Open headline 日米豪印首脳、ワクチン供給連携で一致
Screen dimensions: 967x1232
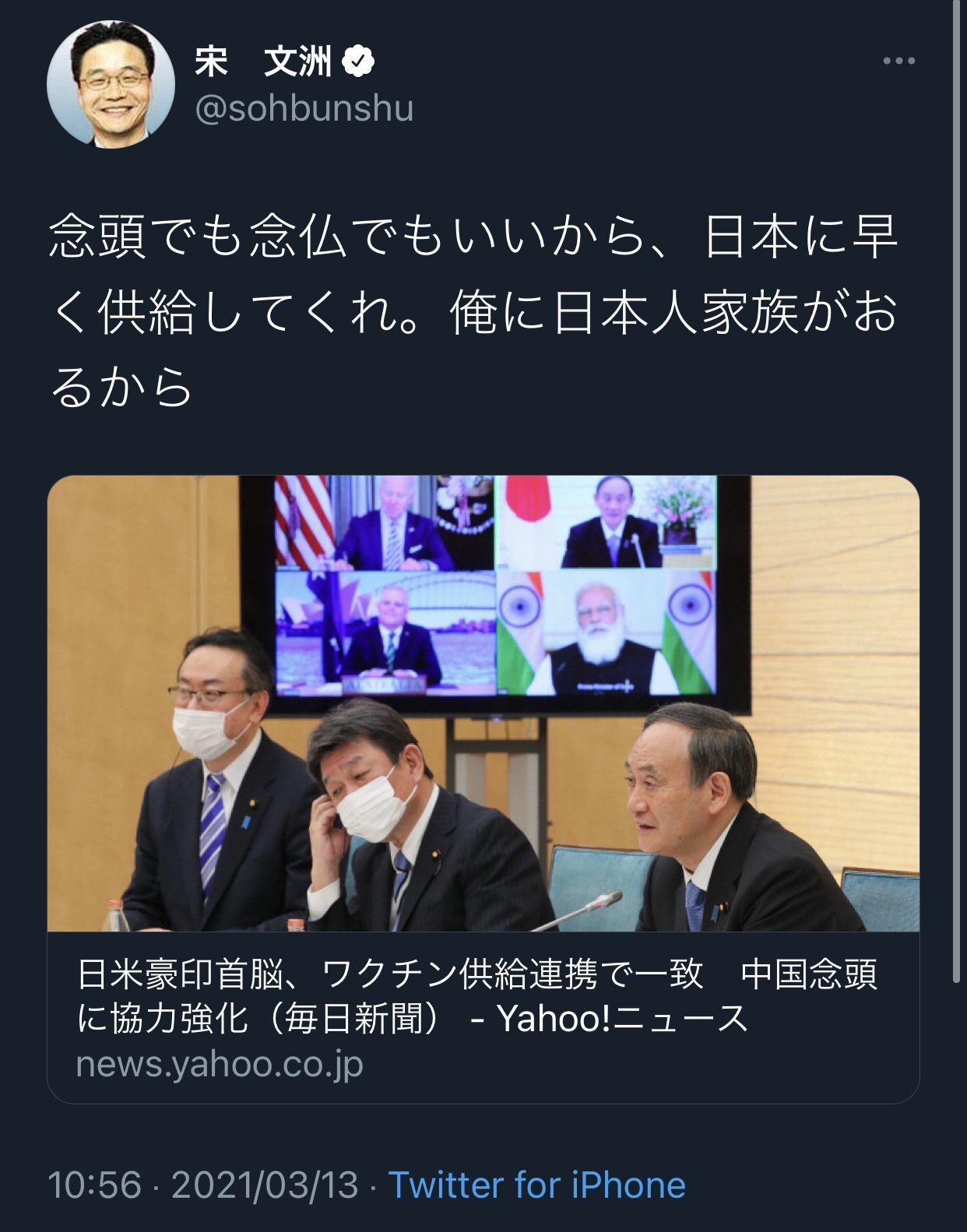point(390,974)
